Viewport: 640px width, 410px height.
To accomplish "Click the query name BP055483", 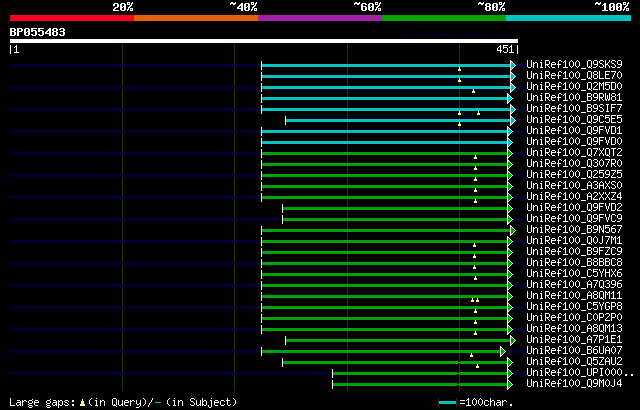I will pyautogui.click(x=38, y=32).
